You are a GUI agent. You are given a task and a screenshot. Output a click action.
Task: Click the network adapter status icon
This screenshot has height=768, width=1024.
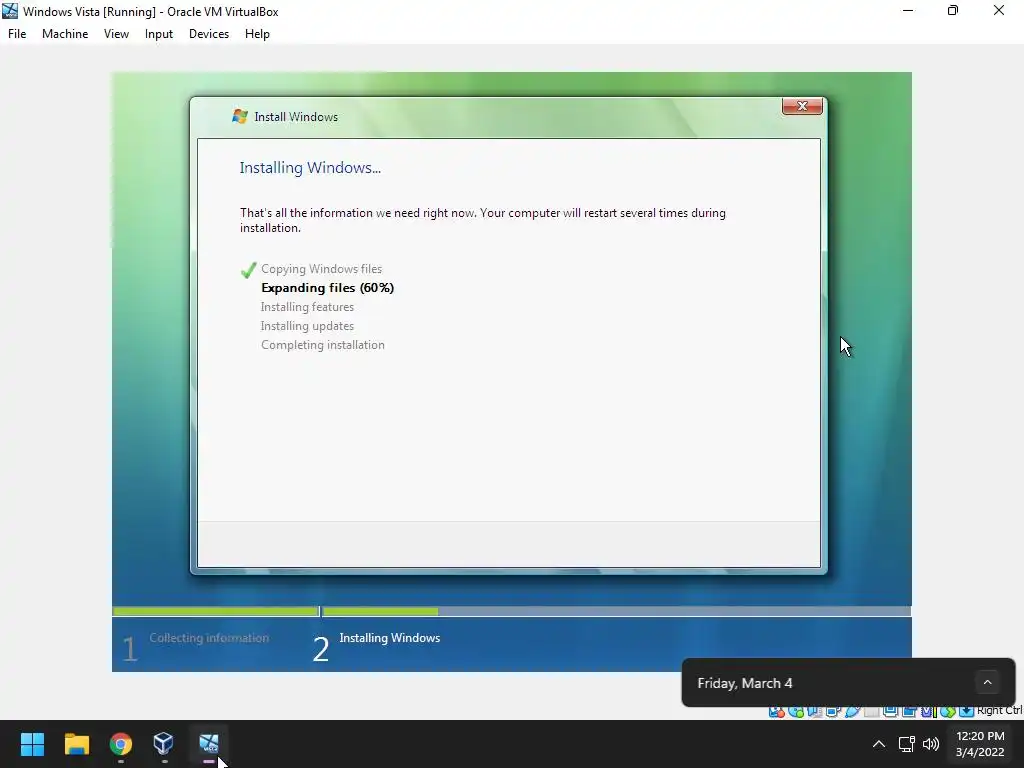833,711
